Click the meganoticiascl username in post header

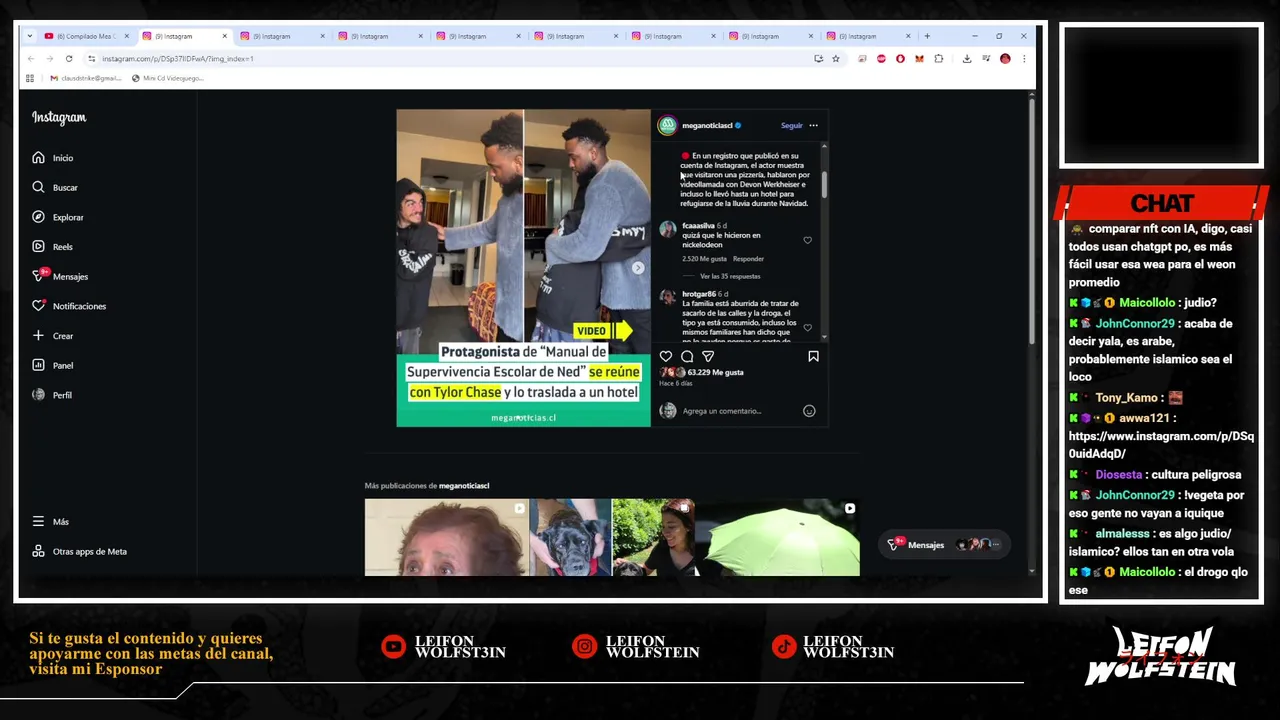click(x=707, y=126)
